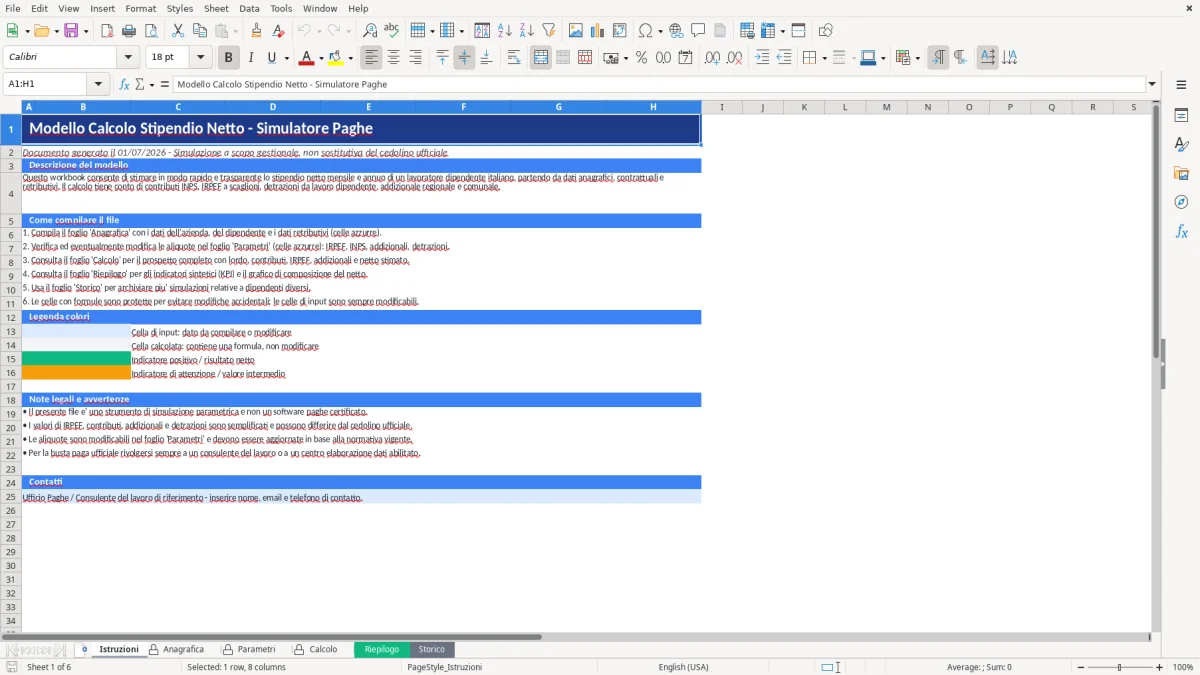Switch to the Riepilogo sheet tab
This screenshot has height=675, width=1200.
pos(381,649)
